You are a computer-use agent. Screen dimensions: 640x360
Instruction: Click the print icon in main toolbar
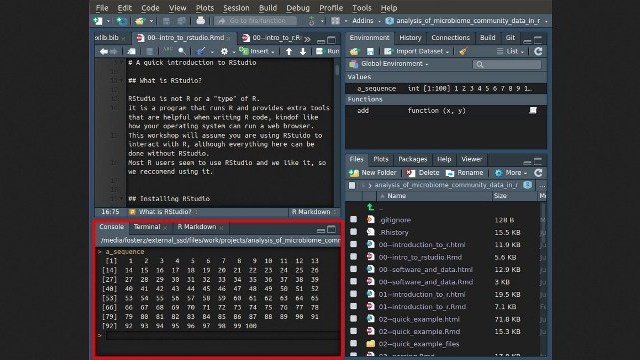pyautogui.click(x=200, y=21)
